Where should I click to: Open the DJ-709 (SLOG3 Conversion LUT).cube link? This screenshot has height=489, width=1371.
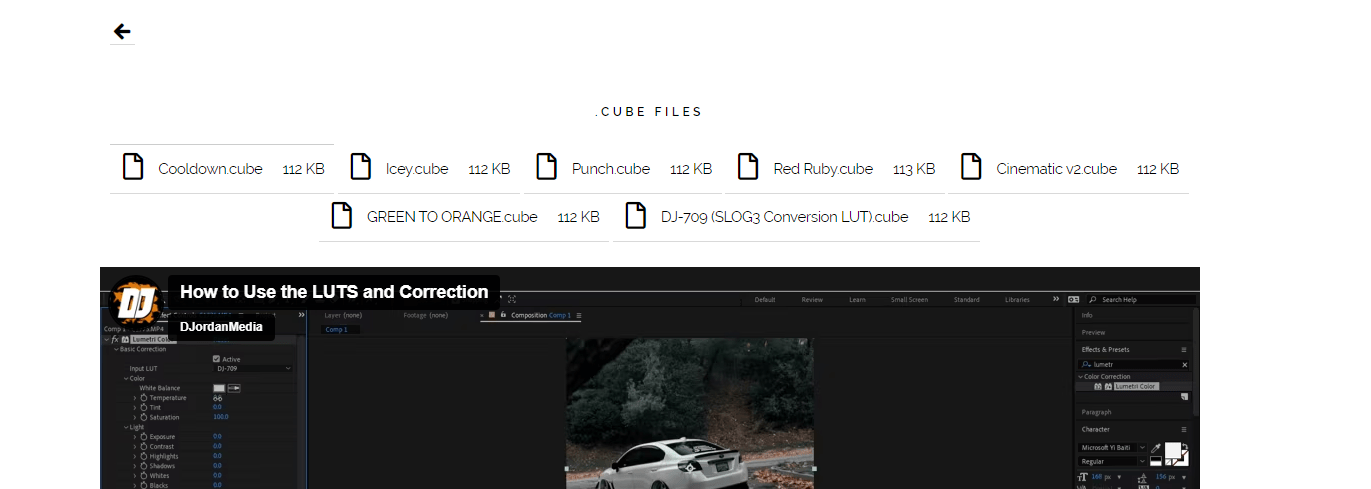pyautogui.click(x=784, y=217)
